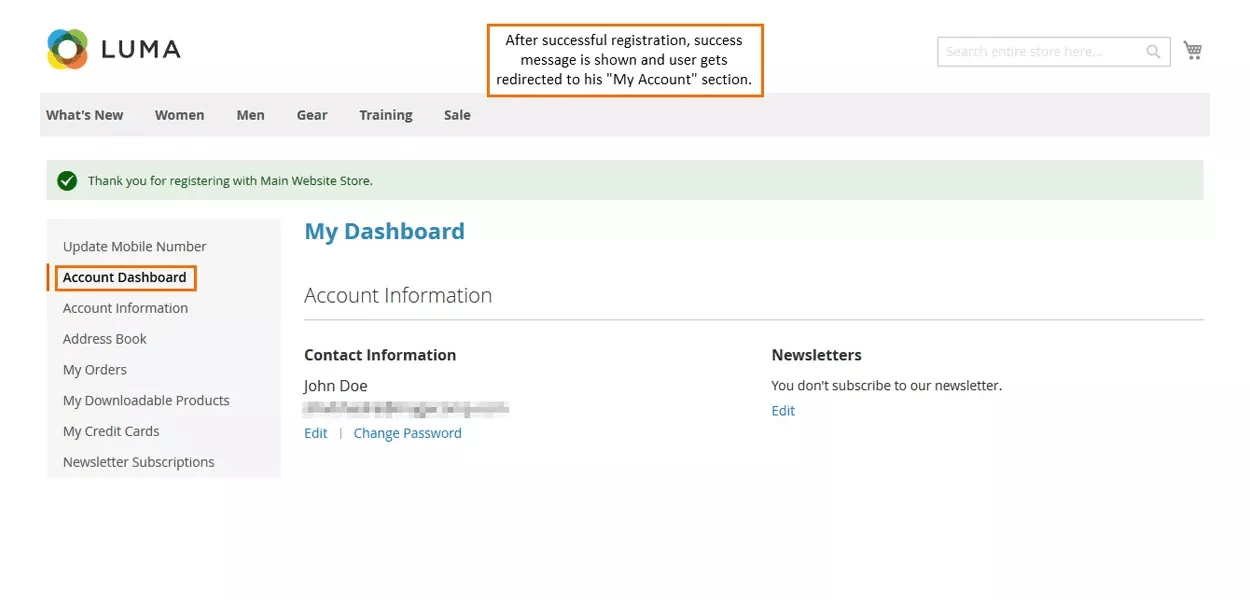Click the store search input field
Screen dimensions: 1250x600
1040,50
